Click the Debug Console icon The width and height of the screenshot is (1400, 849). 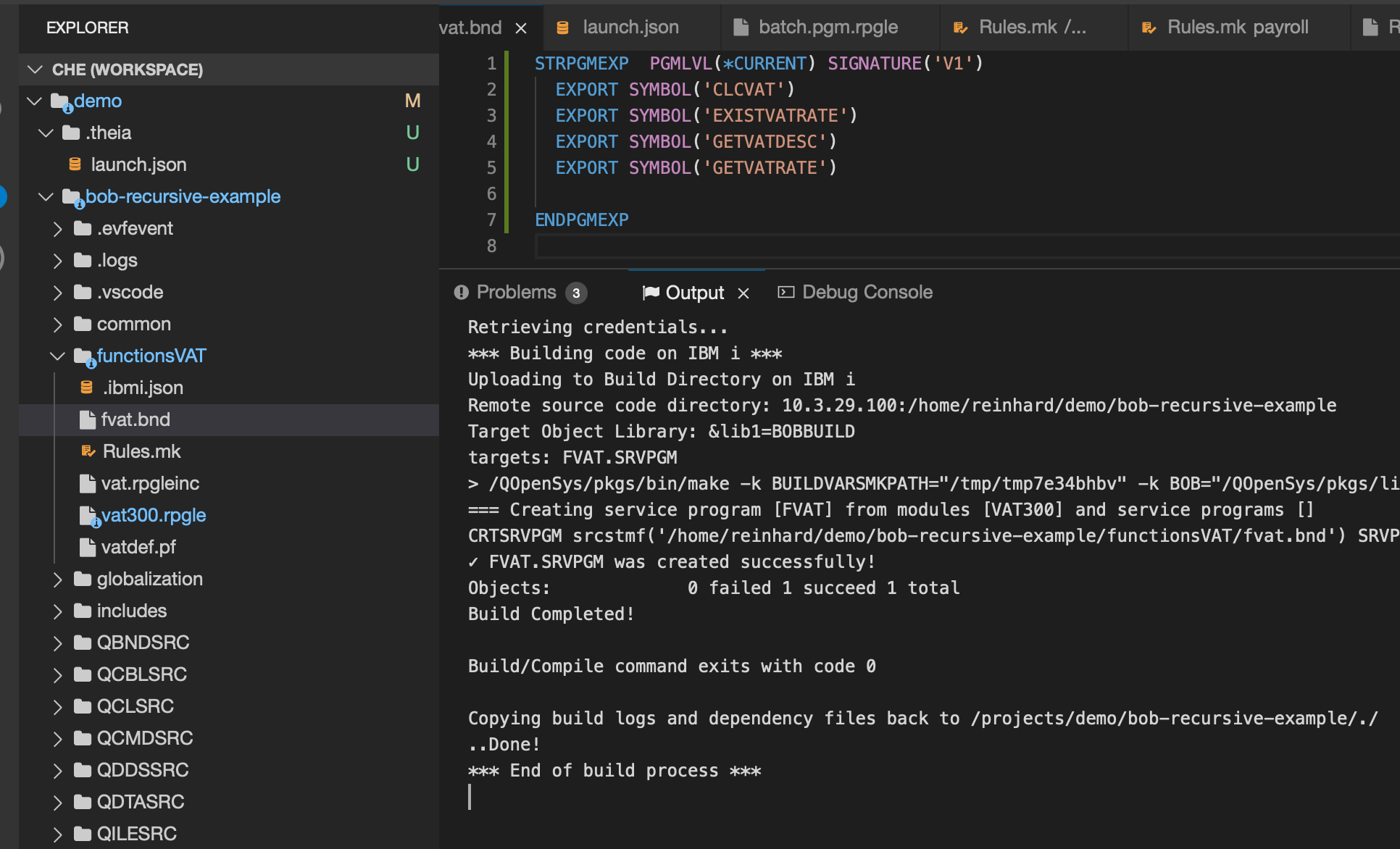point(786,293)
